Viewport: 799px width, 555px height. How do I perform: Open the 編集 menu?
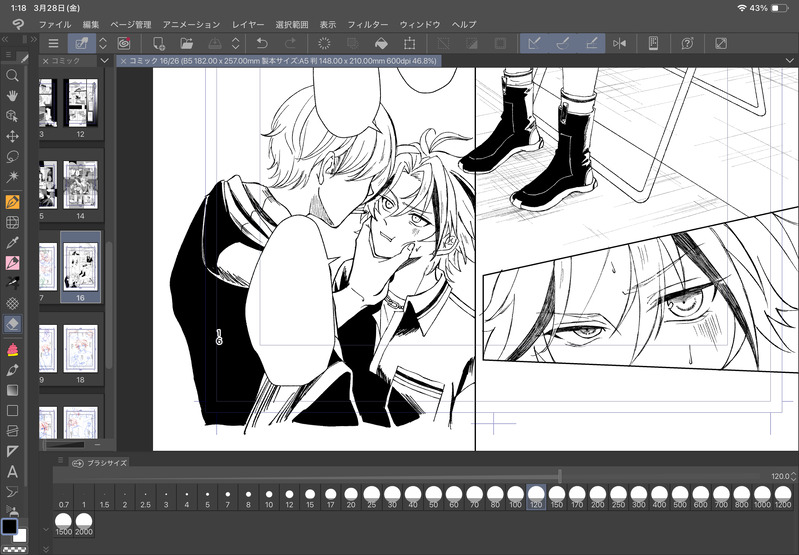(x=91, y=24)
